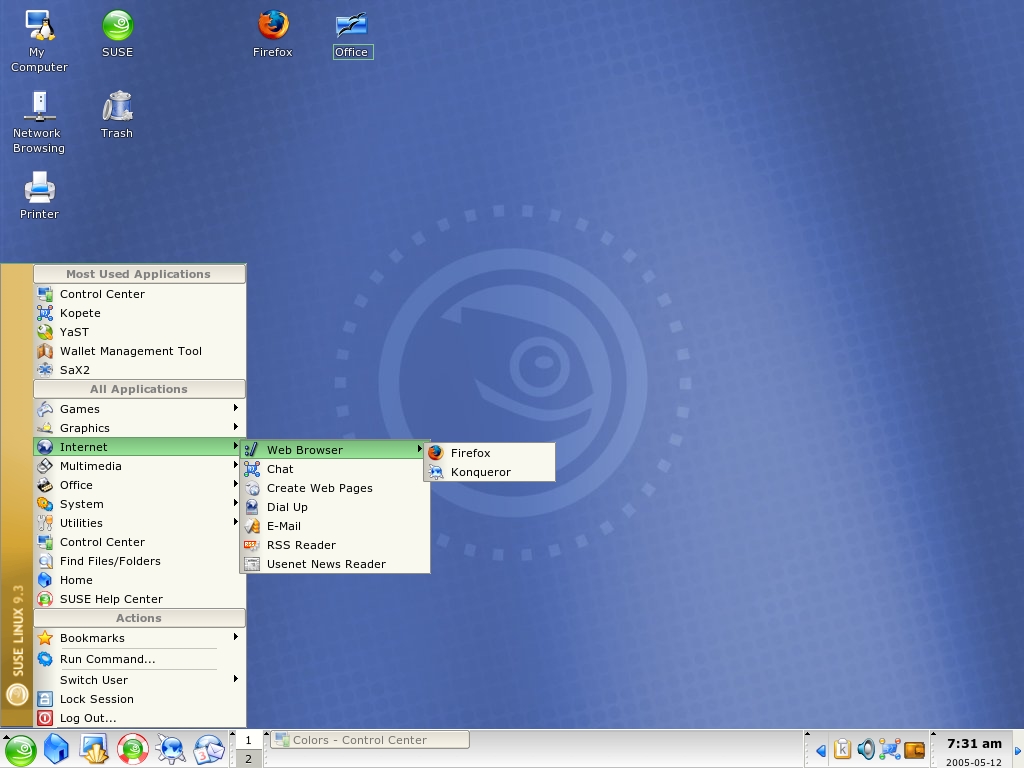Image resolution: width=1024 pixels, height=768 pixels.
Task: Launch Konqueror from the panel icon
Action: [x=170, y=749]
